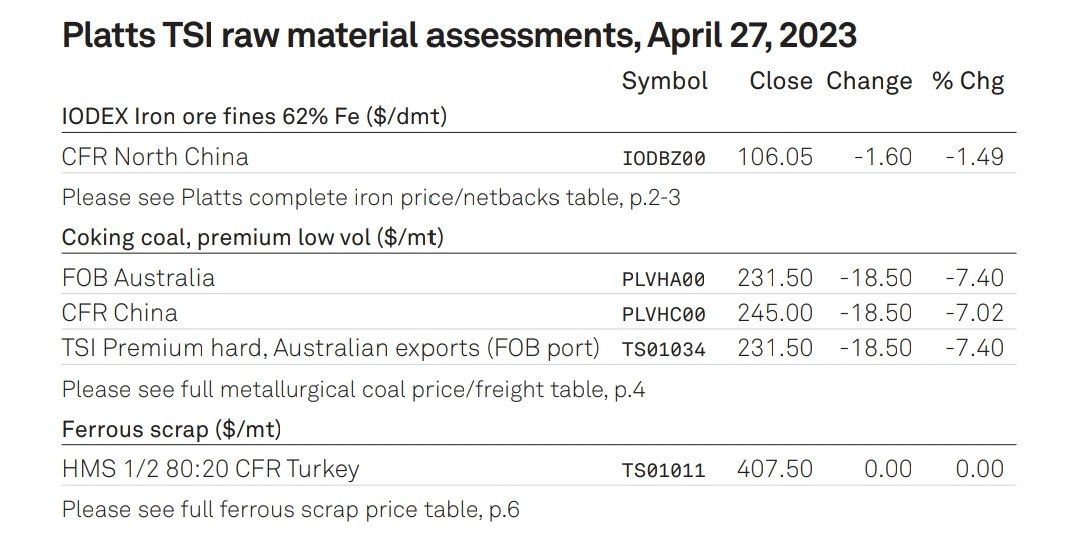Click the 106.05 close price

[x=775, y=157]
